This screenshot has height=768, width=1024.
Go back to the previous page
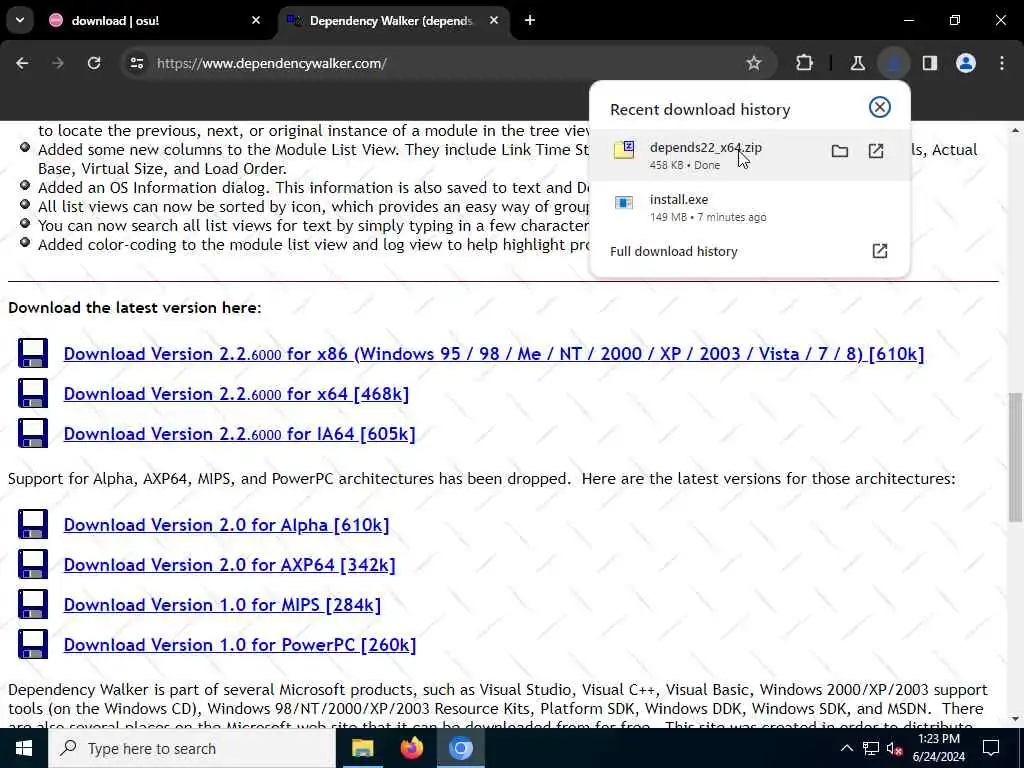click(22, 63)
